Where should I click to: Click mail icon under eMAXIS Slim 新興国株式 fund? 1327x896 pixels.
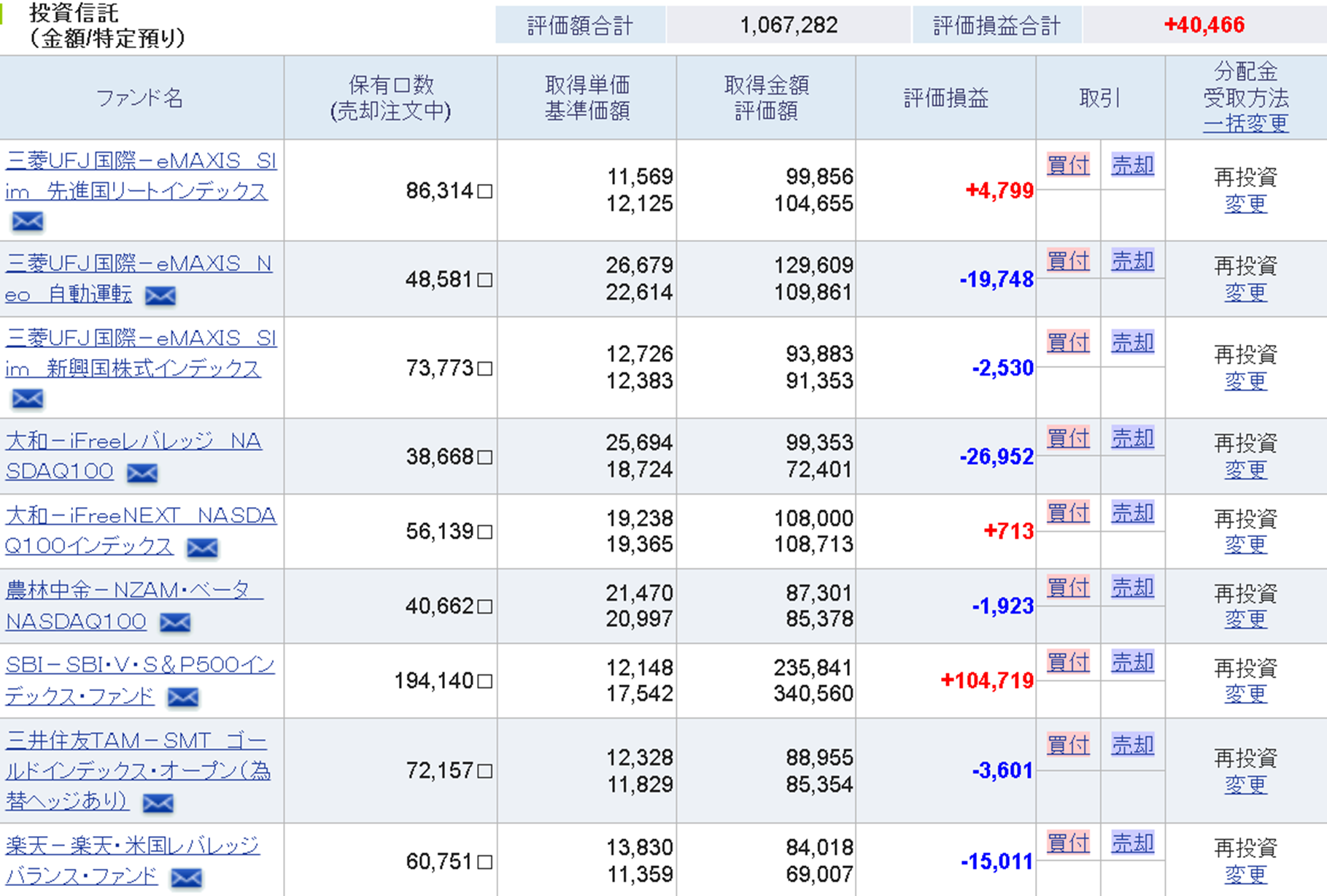coord(28,398)
